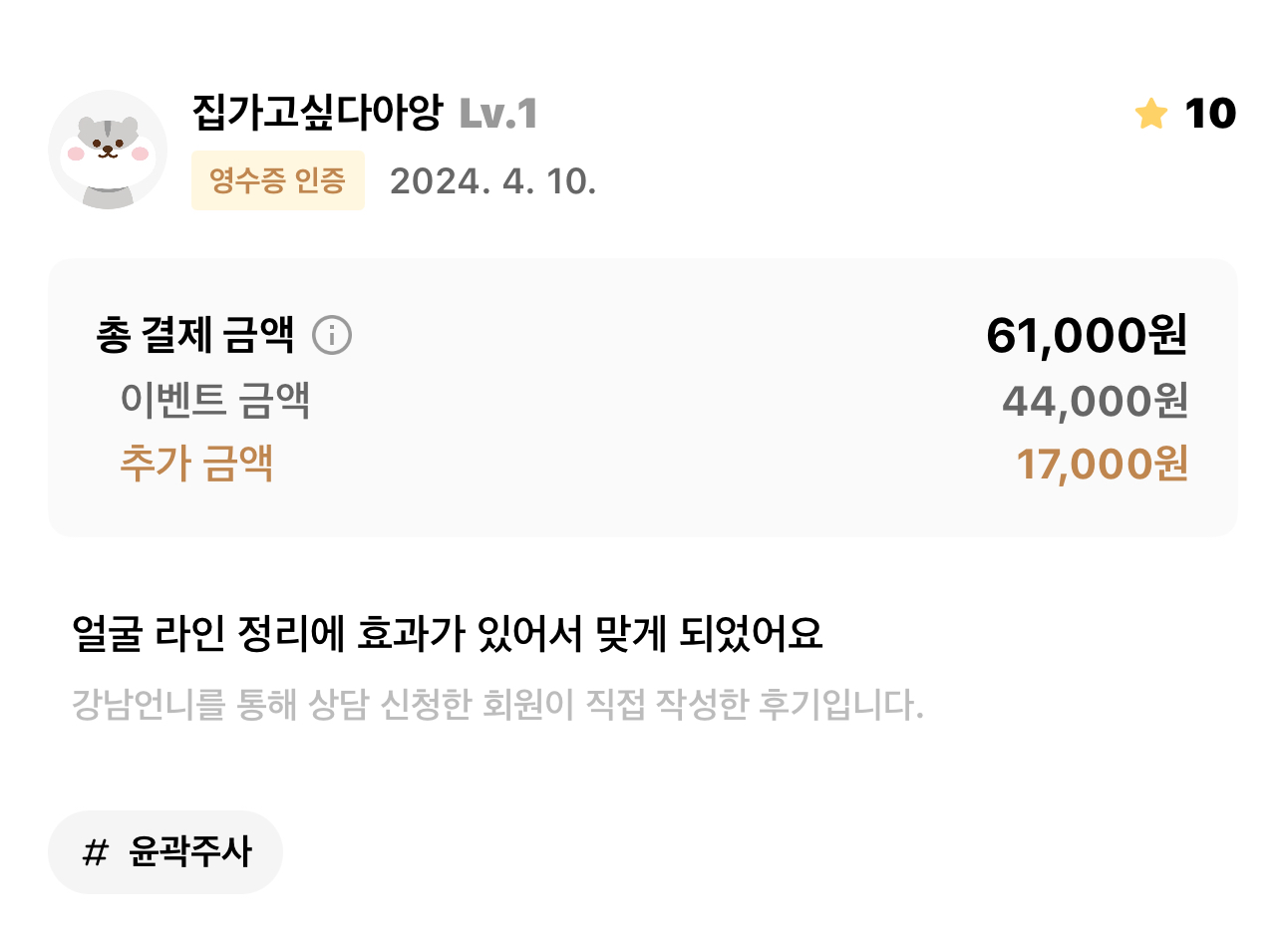Select the 추가 금액 row label
This screenshot has height=952, width=1286.
(196, 463)
